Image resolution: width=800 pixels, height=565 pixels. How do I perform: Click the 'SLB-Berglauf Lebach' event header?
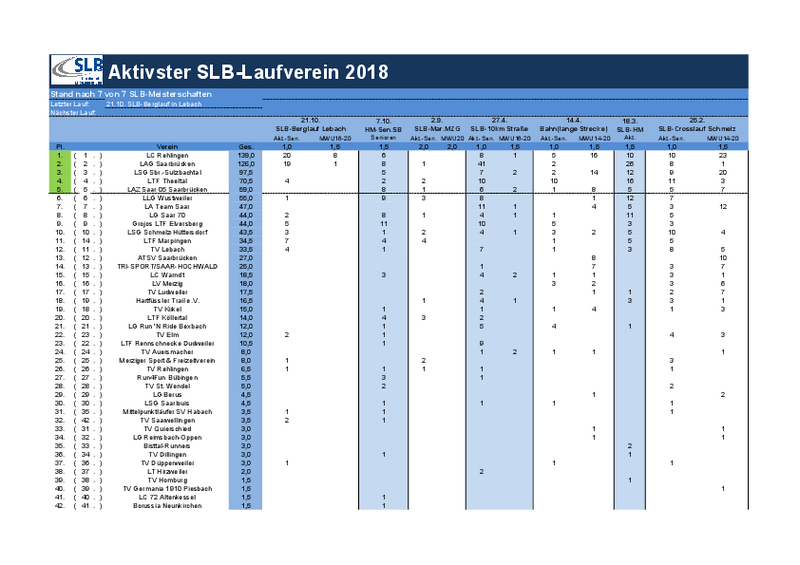310,129
